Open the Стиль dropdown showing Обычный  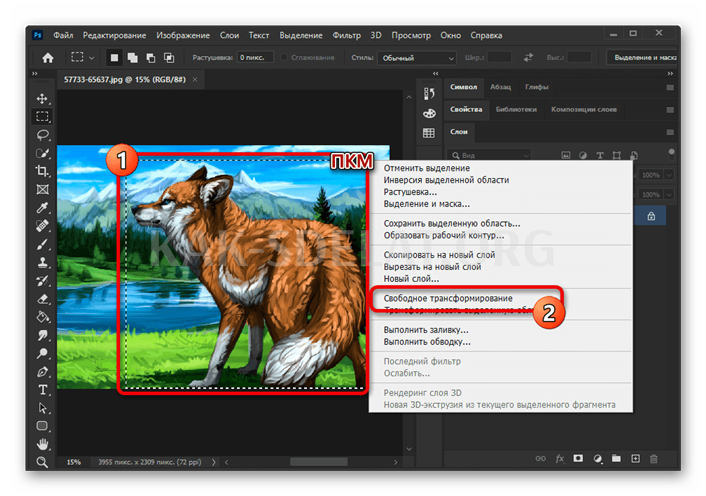[x=417, y=58]
